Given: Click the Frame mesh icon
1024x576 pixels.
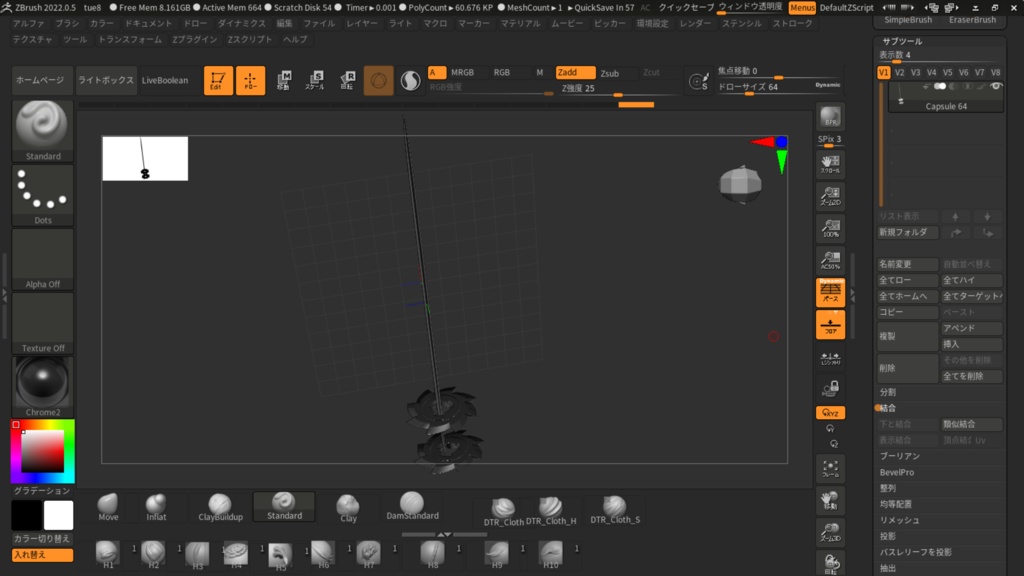Looking at the screenshot, I should tap(830, 468).
